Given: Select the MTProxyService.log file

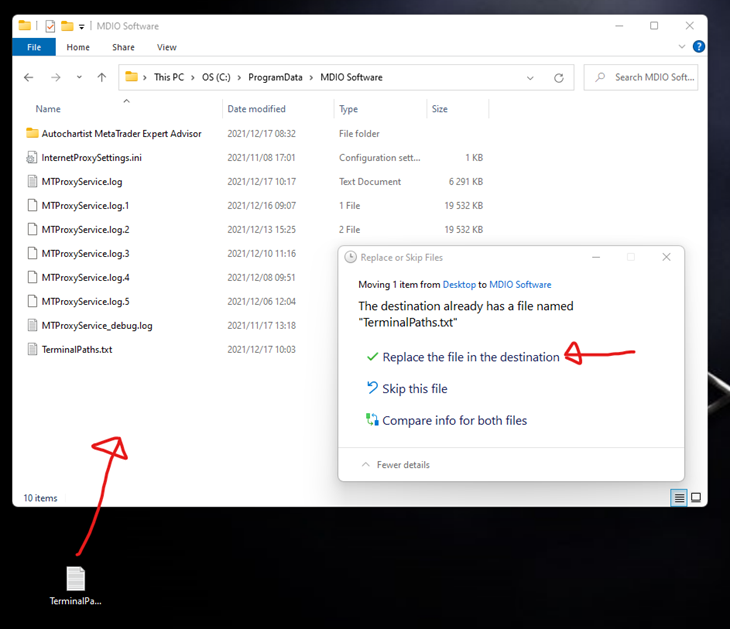Looking at the screenshot, I should (82, 182).
